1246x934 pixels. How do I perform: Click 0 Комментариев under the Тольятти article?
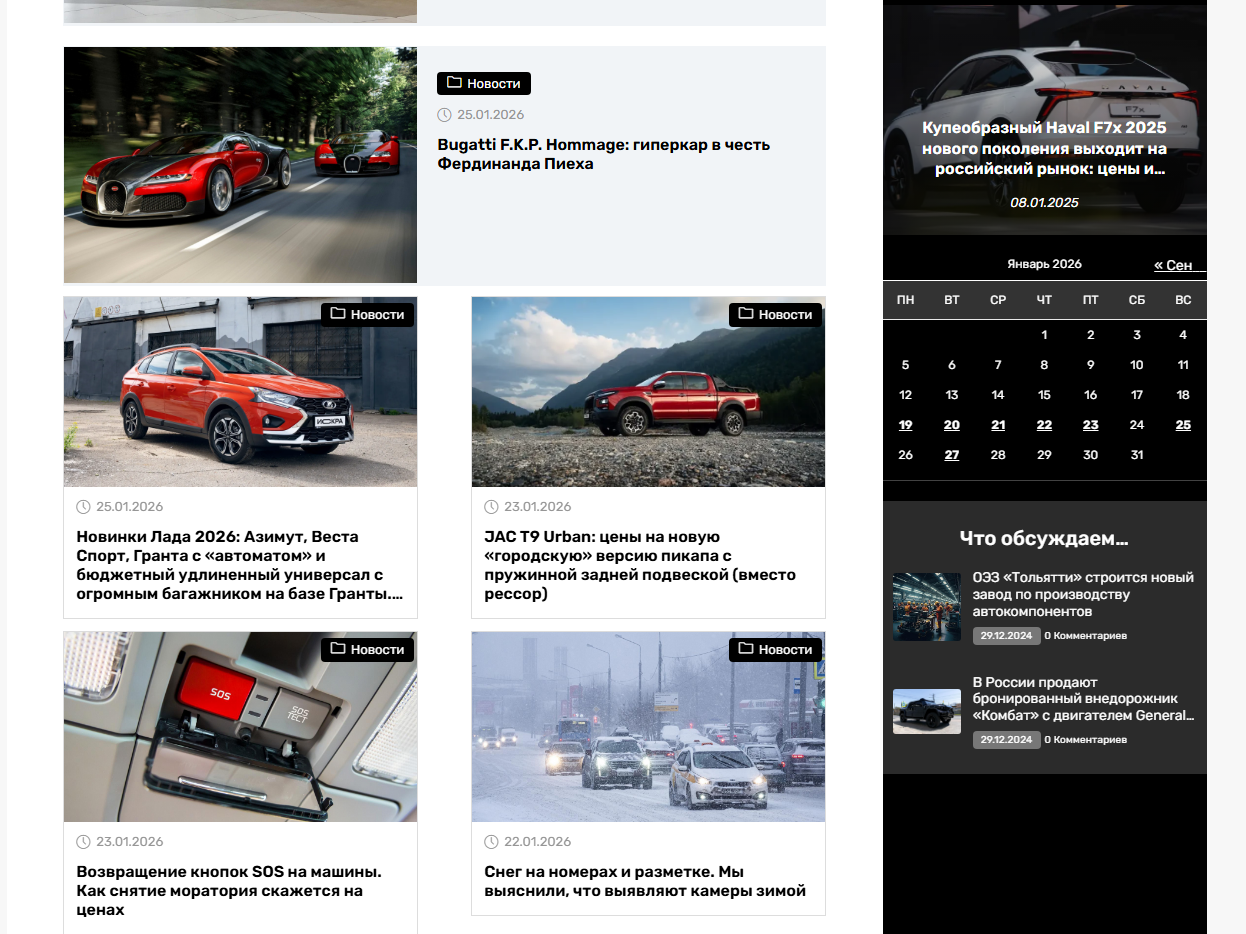[x=1085, y=636]
